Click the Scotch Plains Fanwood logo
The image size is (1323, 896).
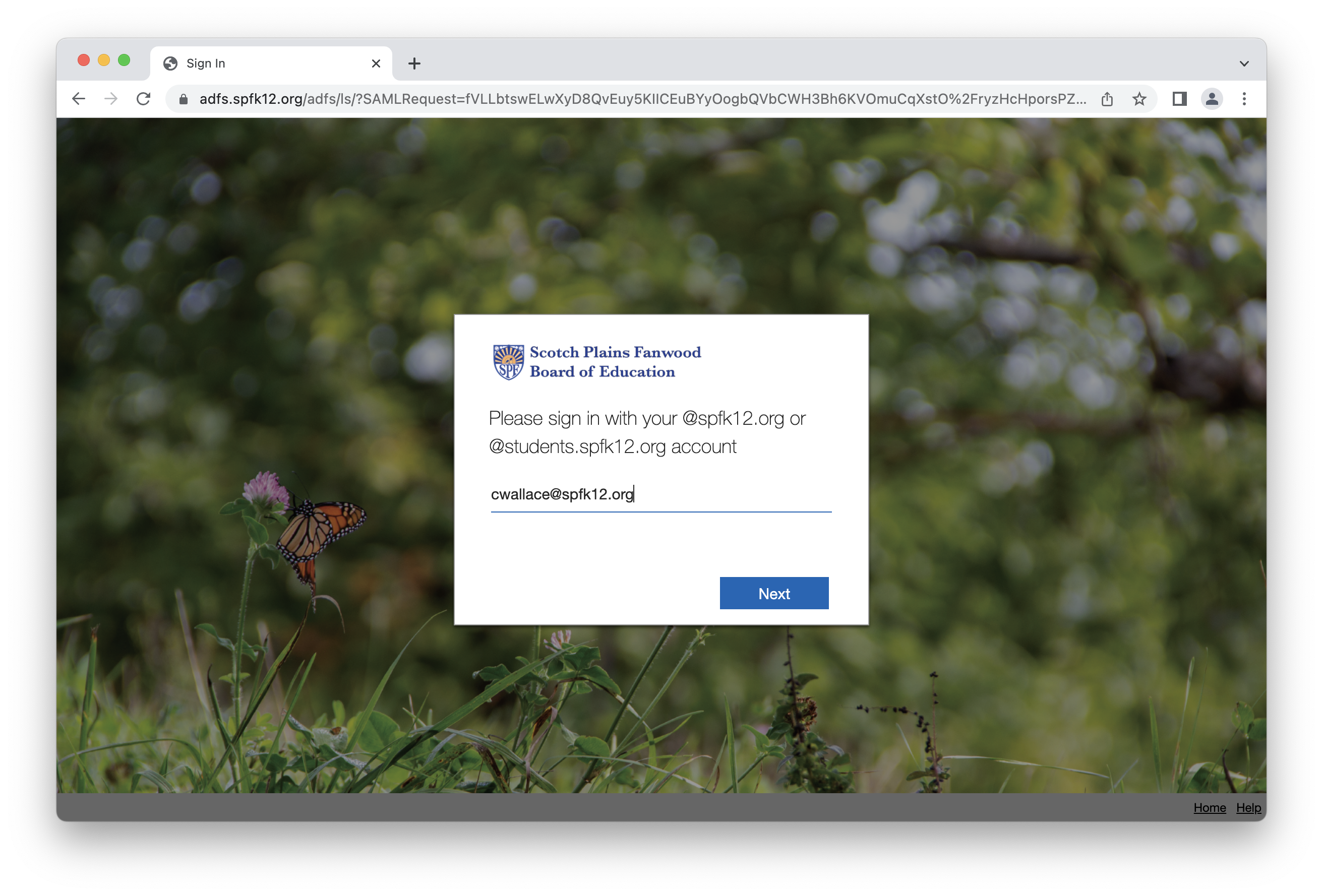(597, 362)
